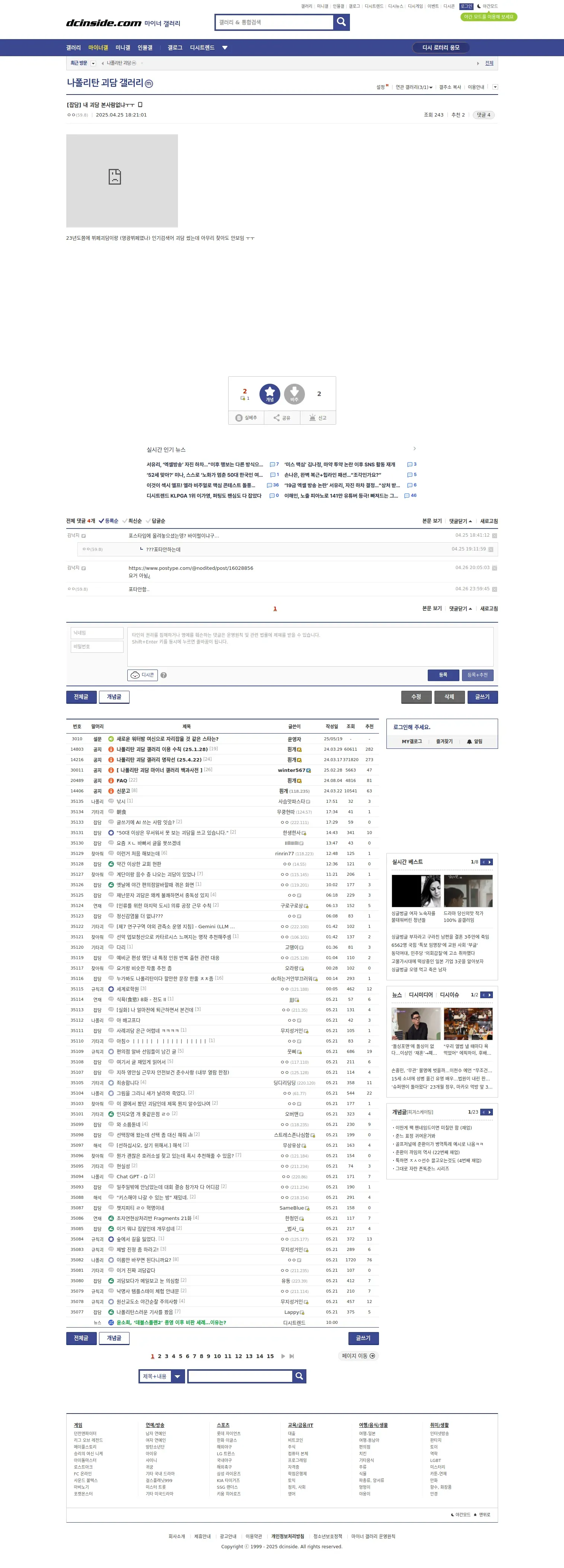This screenshot has width=564, height=1568.
Task: Select the 마이너갤 navigation tab
Action: [98, 48]
